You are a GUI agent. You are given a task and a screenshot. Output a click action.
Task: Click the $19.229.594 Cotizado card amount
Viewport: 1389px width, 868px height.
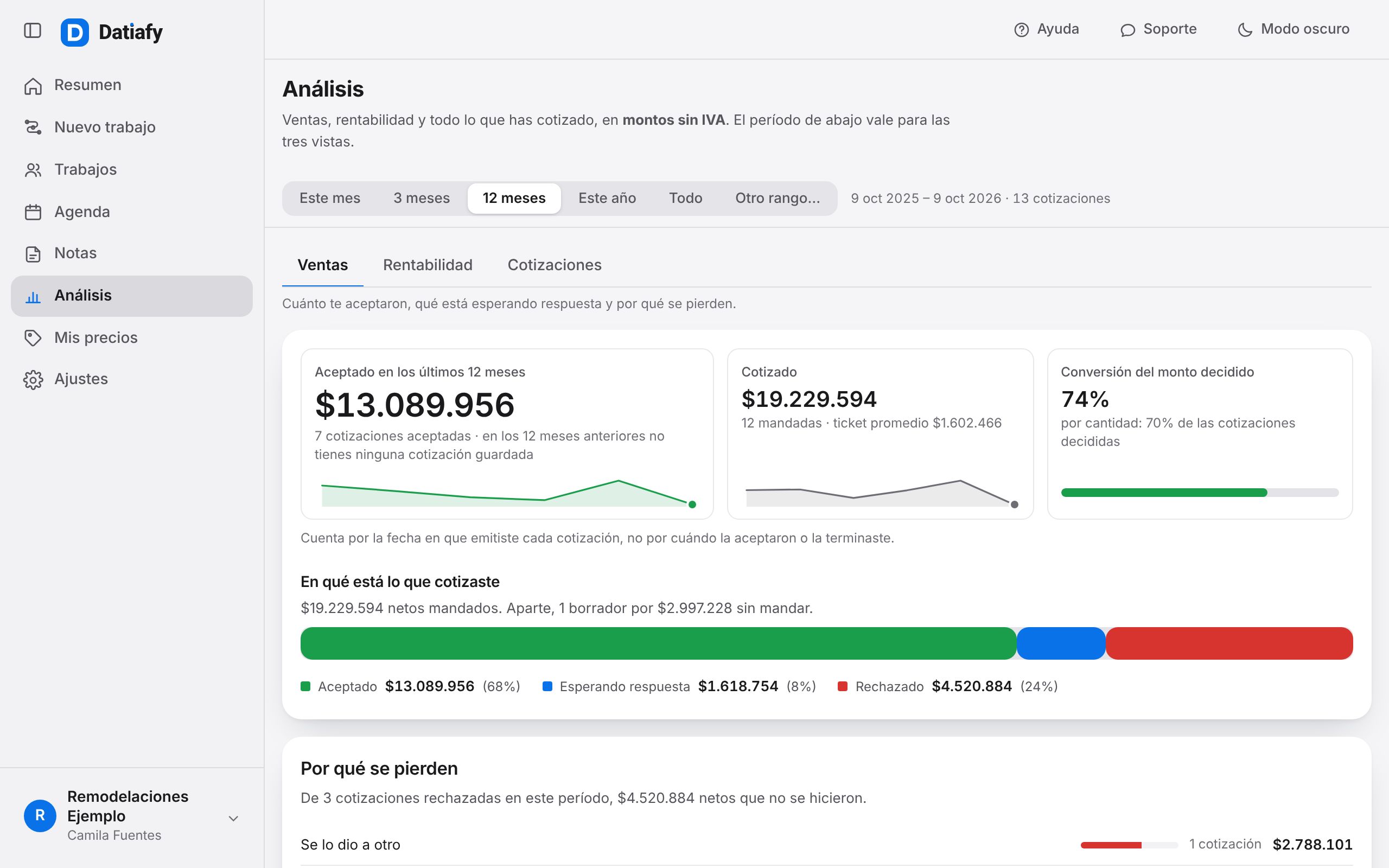point(809,399)
